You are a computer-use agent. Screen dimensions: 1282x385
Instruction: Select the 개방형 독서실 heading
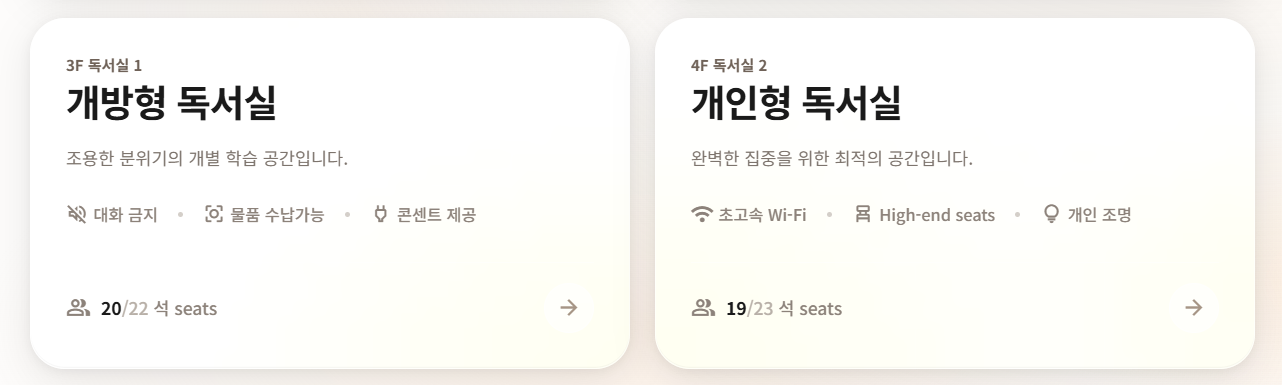[x=171, y=104]
